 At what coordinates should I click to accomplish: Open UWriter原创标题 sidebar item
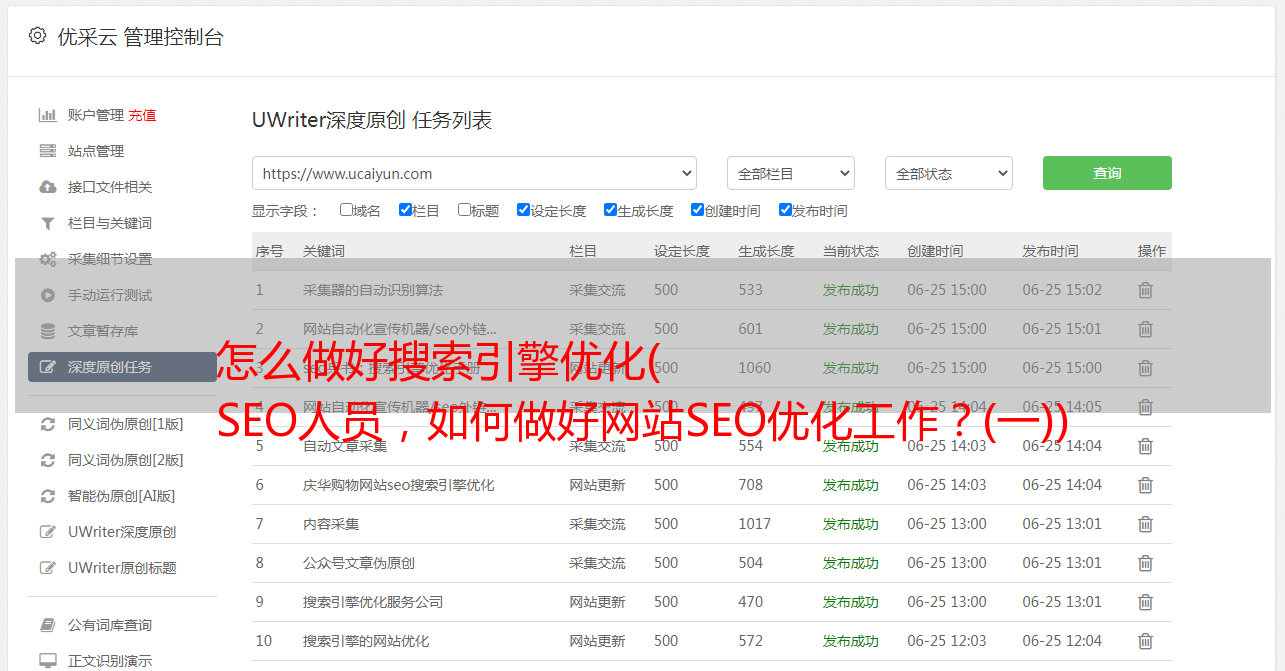pos(122,568)
